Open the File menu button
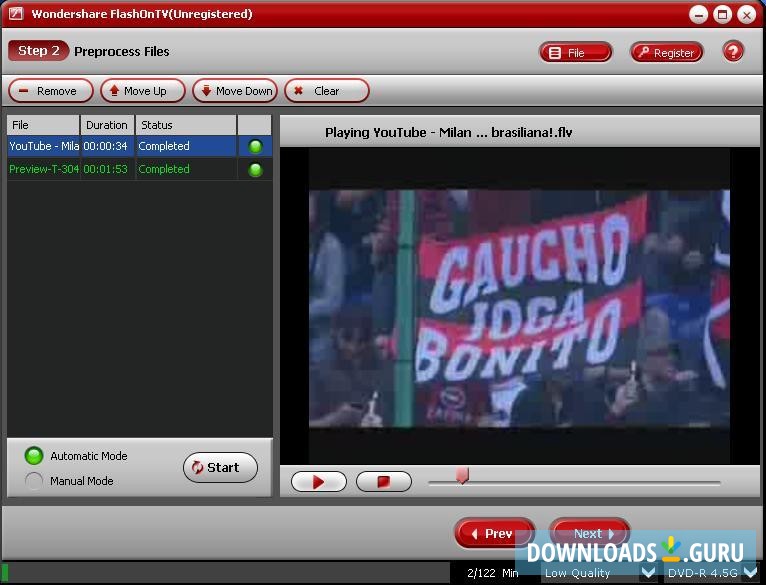Image resolution: width=766 pixels, height=585 pixels. coord(575,53)
